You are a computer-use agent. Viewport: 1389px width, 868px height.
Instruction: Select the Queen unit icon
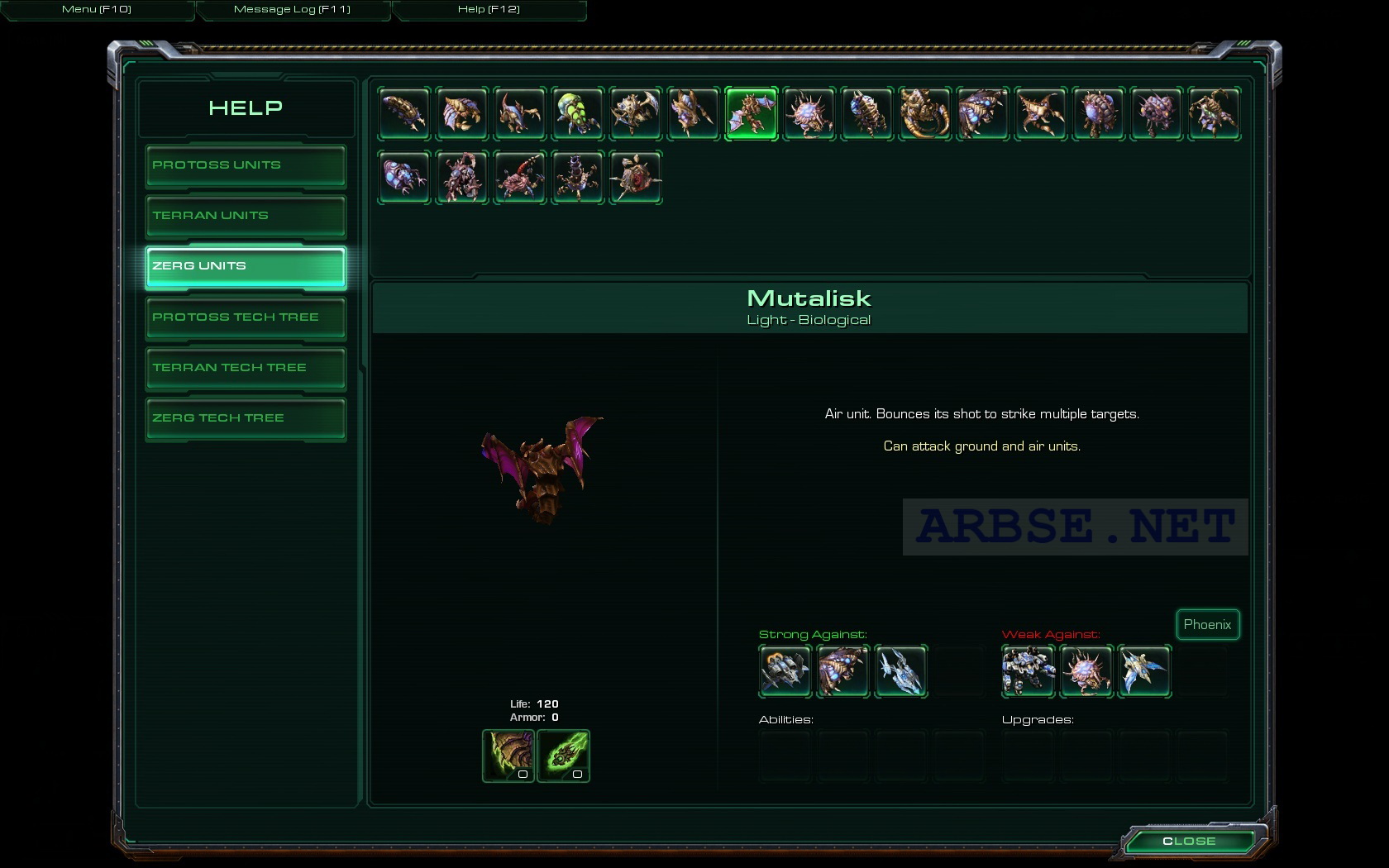[x=1215, y=113]
